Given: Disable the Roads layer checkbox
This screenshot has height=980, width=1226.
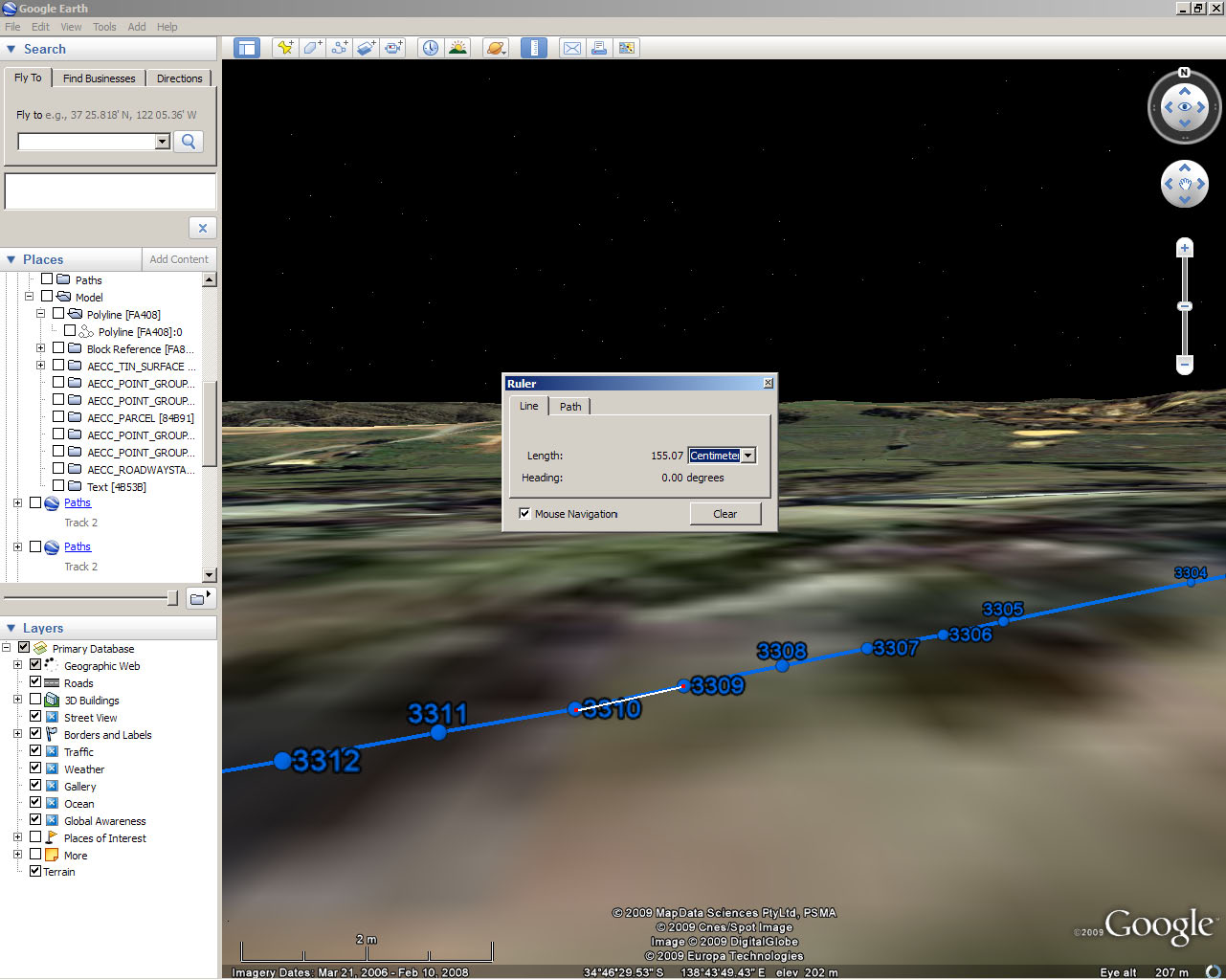Looking at the screenshot, I should click(35, 682).
